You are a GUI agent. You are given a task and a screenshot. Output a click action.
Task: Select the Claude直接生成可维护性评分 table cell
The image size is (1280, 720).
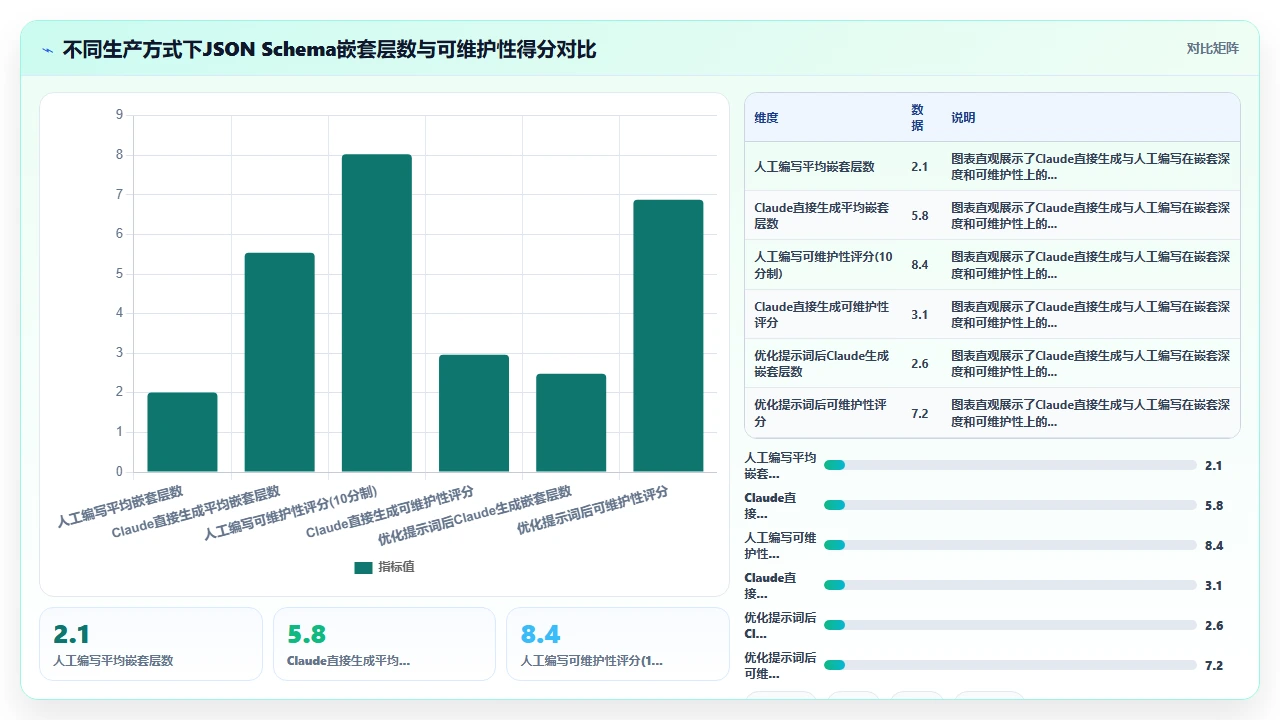tap(823, 315)
